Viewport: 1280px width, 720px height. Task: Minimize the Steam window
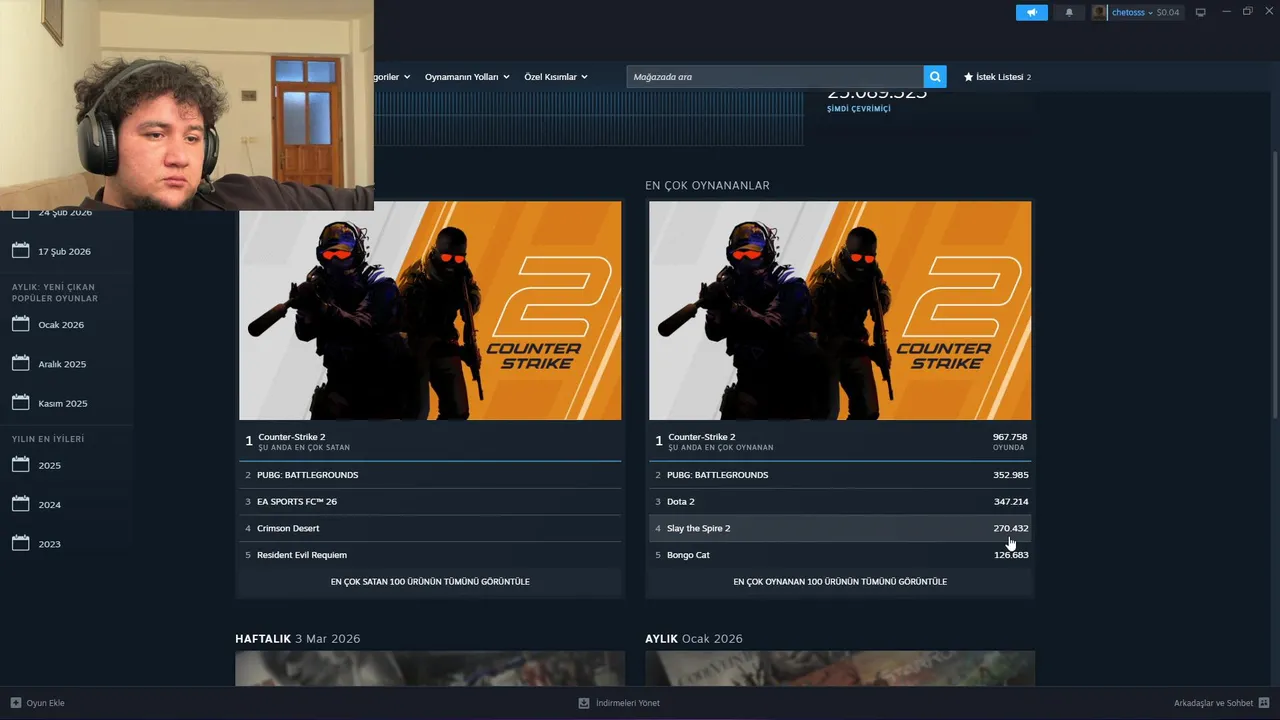[1226, 11]
